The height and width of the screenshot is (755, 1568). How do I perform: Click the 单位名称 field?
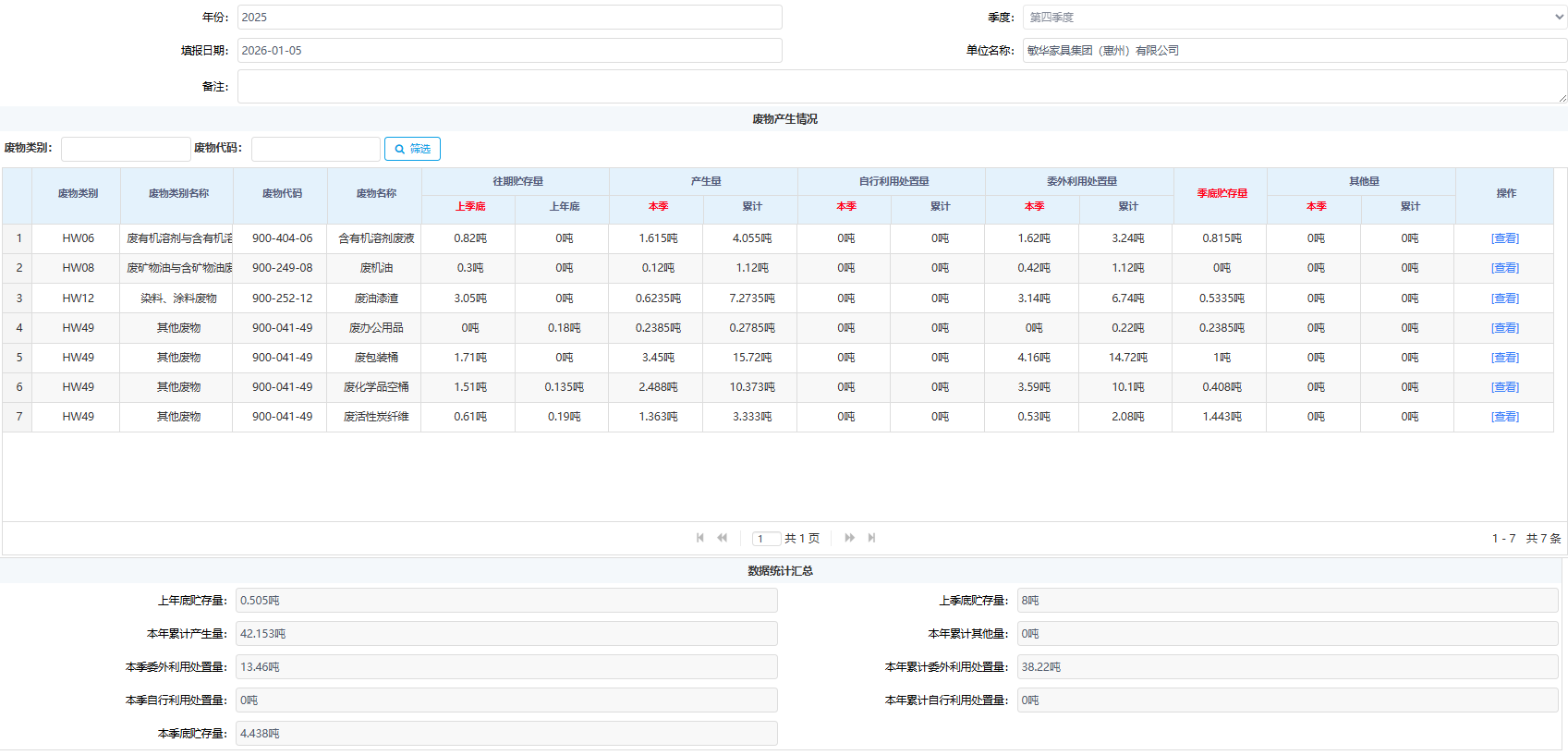pos(1295,51)
